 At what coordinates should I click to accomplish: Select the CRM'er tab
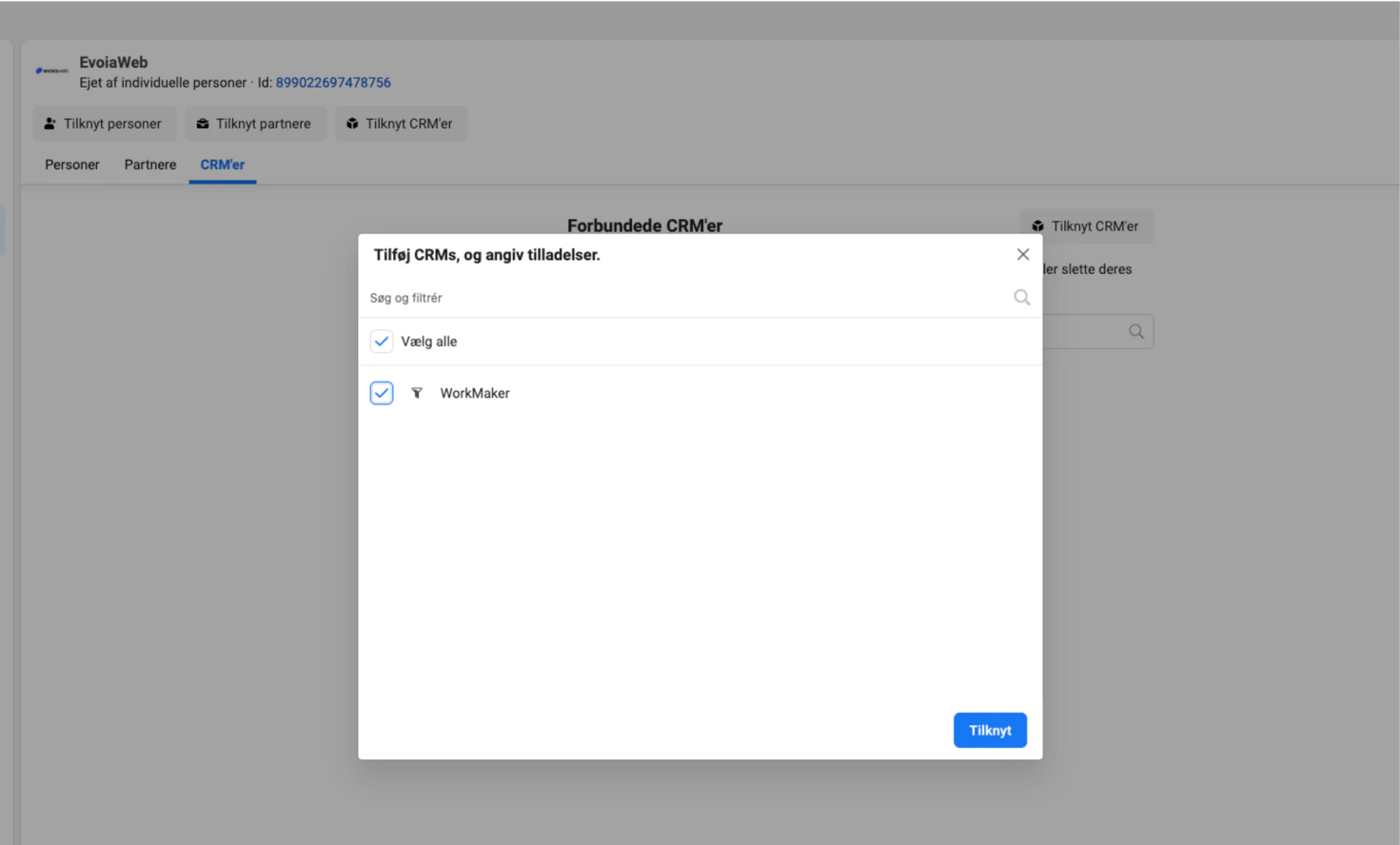tap(223, 165)
